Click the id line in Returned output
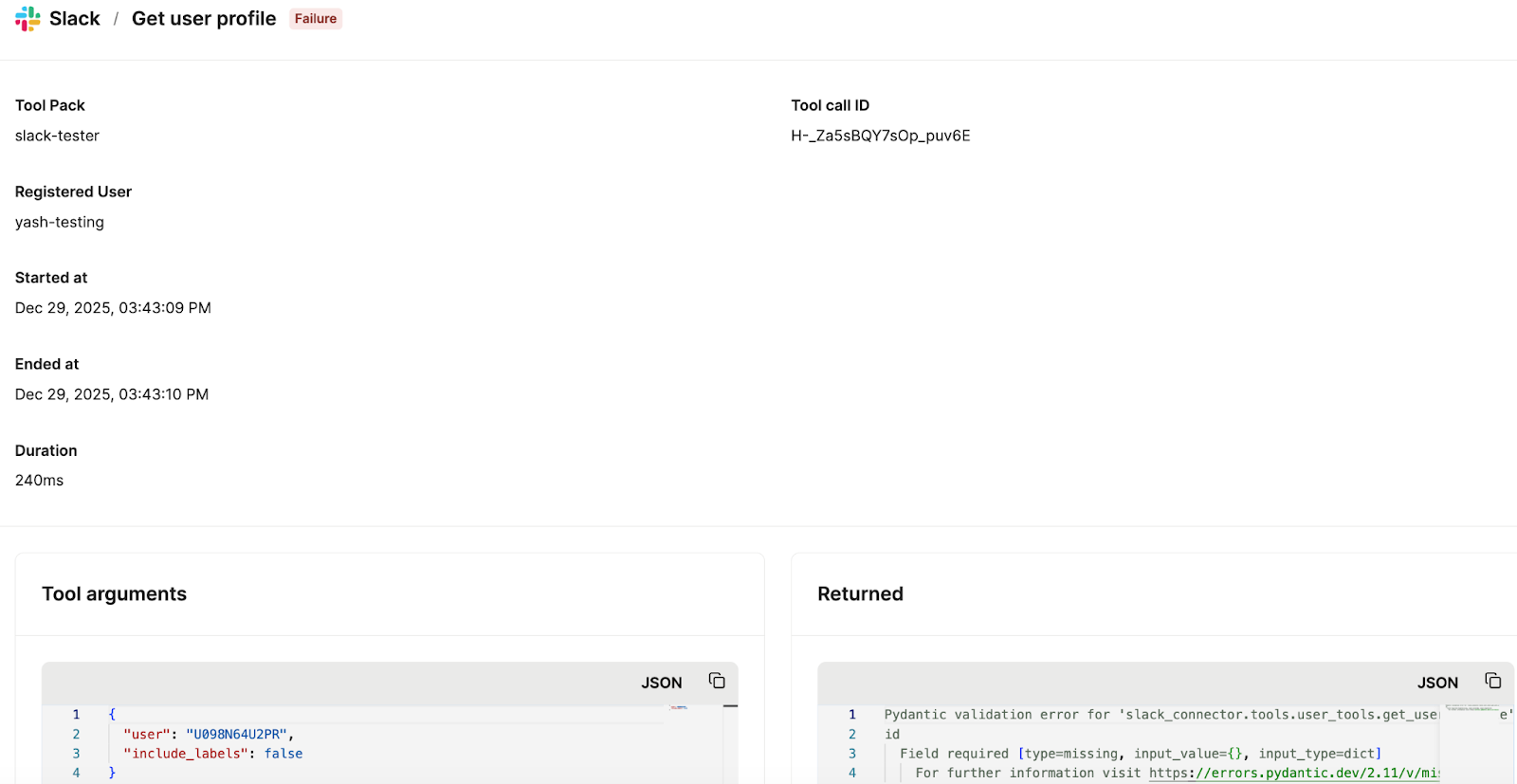This screenshot has width=1517, height=784. click(892, 734)
